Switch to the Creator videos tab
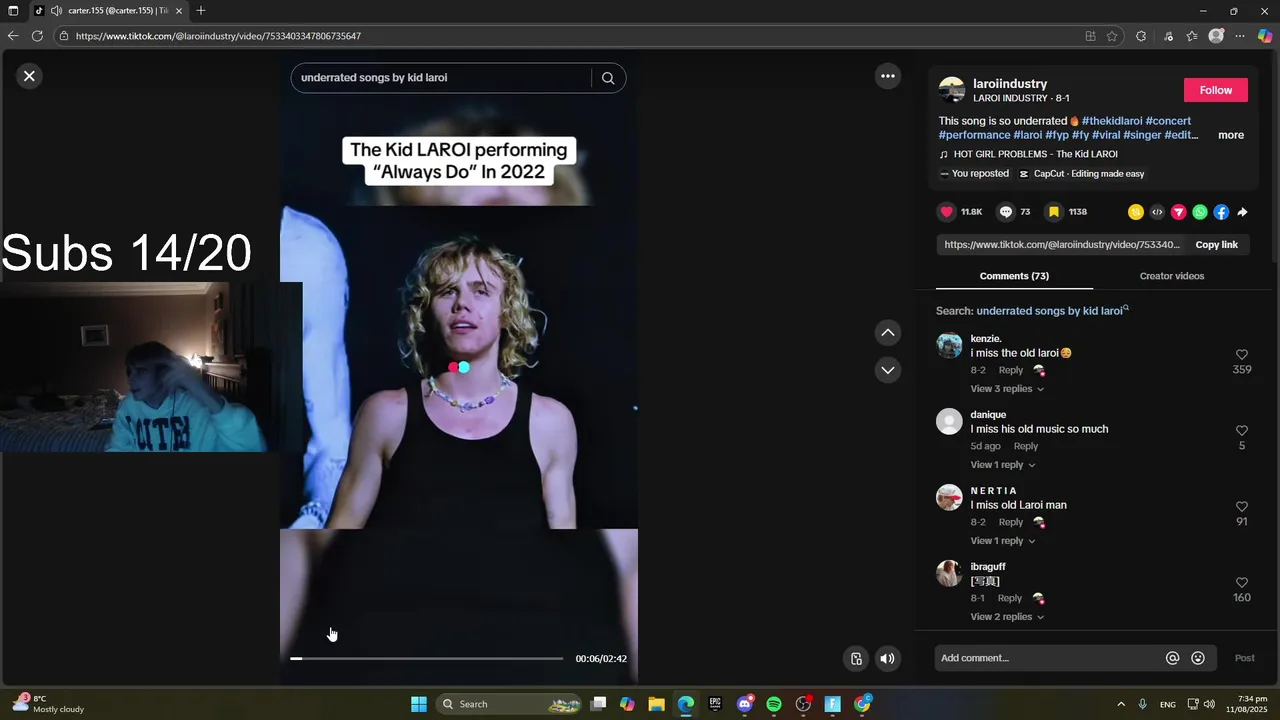1280x720 pixels. click(x=1171, y=276)
